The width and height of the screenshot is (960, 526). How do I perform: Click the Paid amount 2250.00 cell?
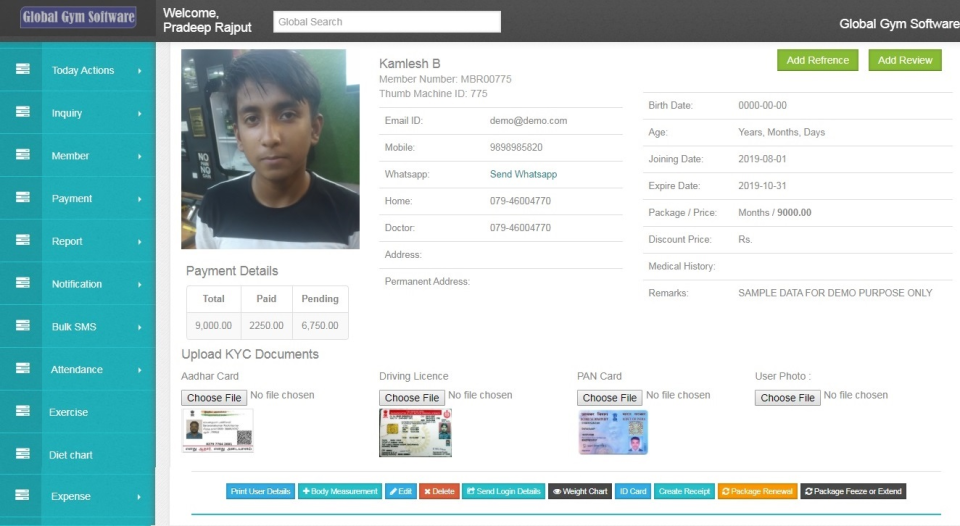[x=266, y=326]
